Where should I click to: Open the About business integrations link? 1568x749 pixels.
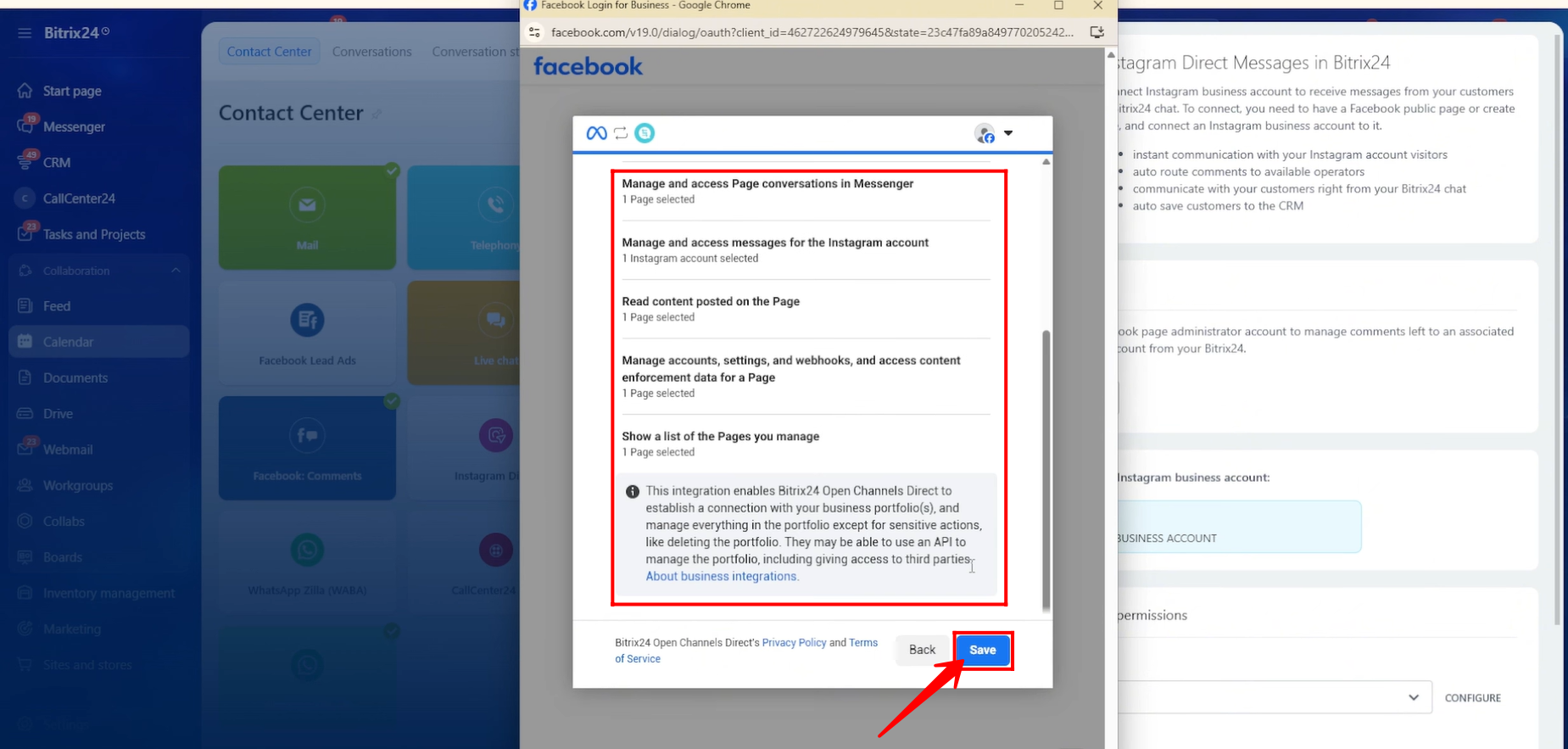coord(721,576)
